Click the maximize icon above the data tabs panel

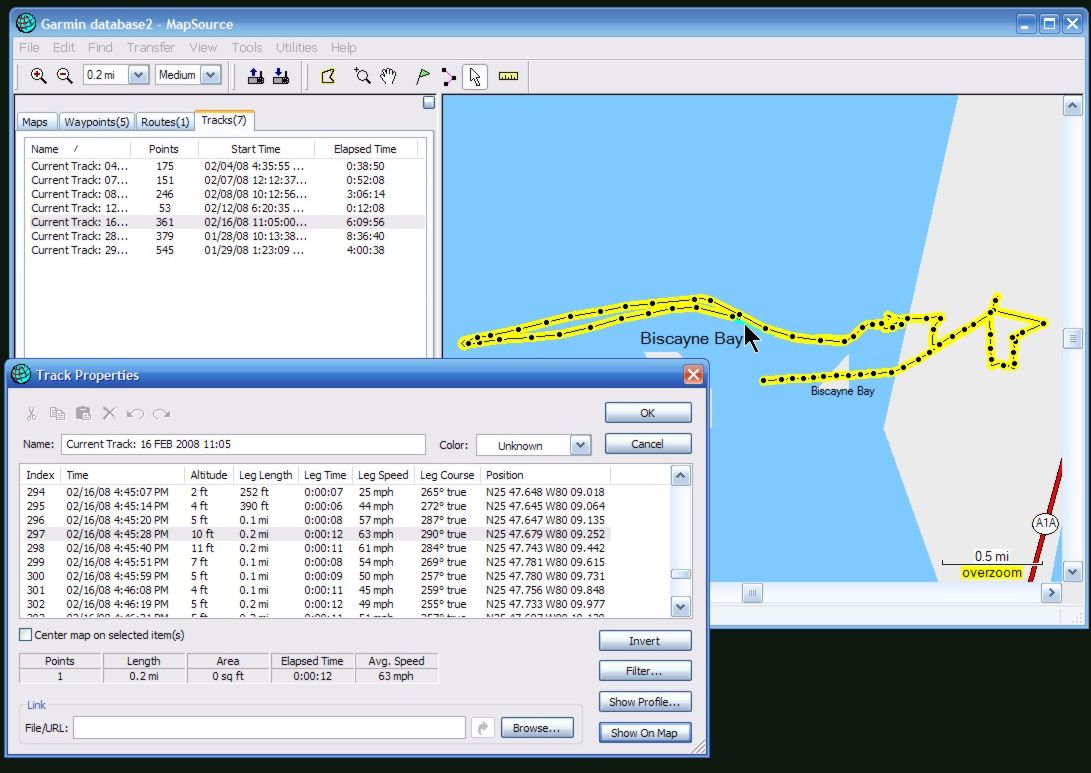coord(429,102)
